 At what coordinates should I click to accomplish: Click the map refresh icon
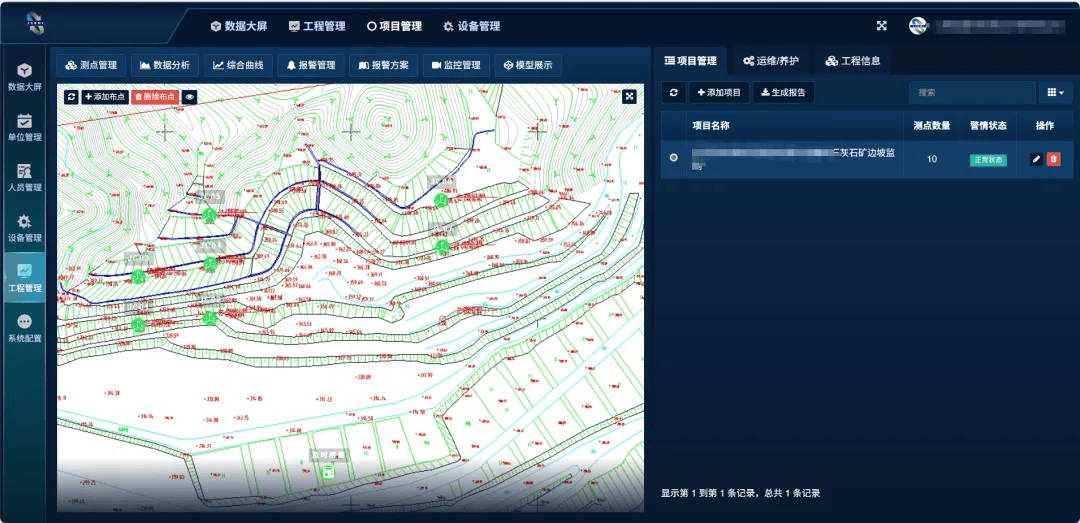click(x=72, y=97)
